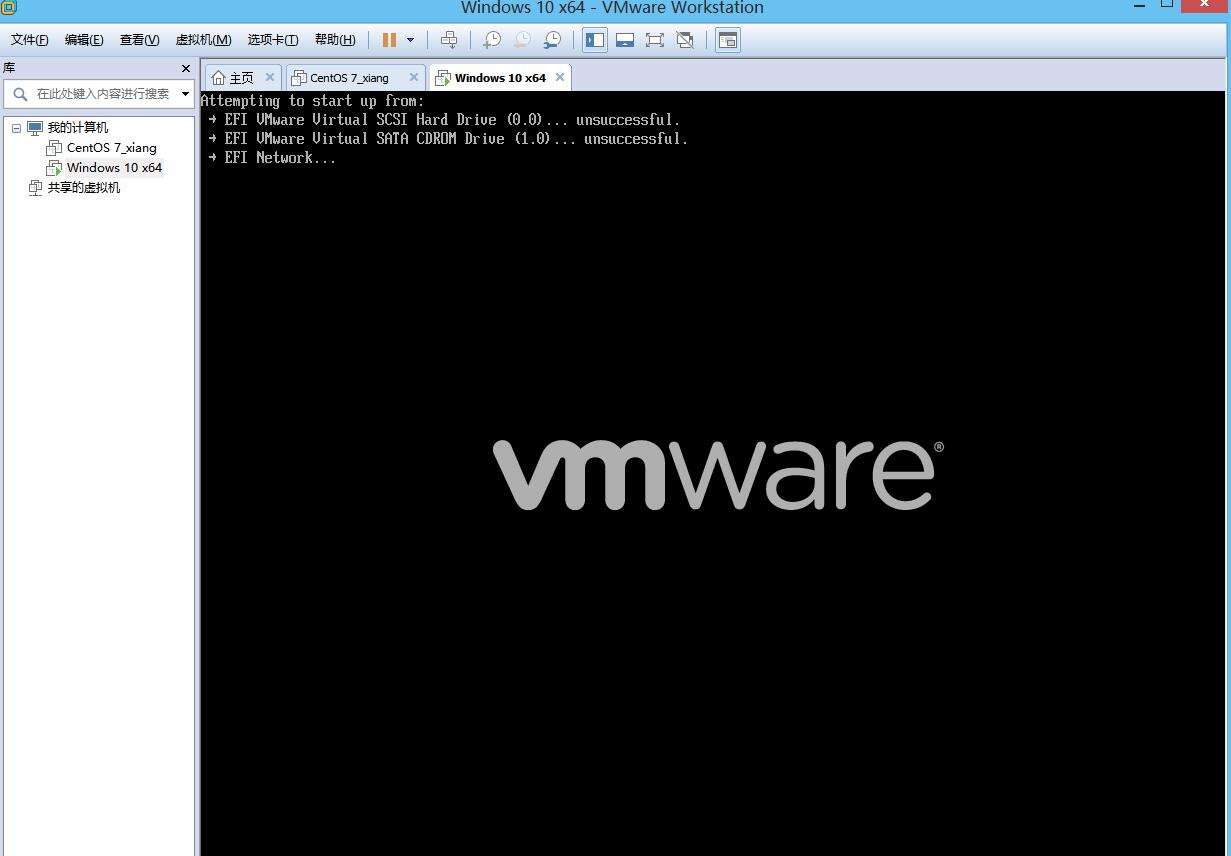Revert virtual machine to previous snapshot

click(522, 40)
